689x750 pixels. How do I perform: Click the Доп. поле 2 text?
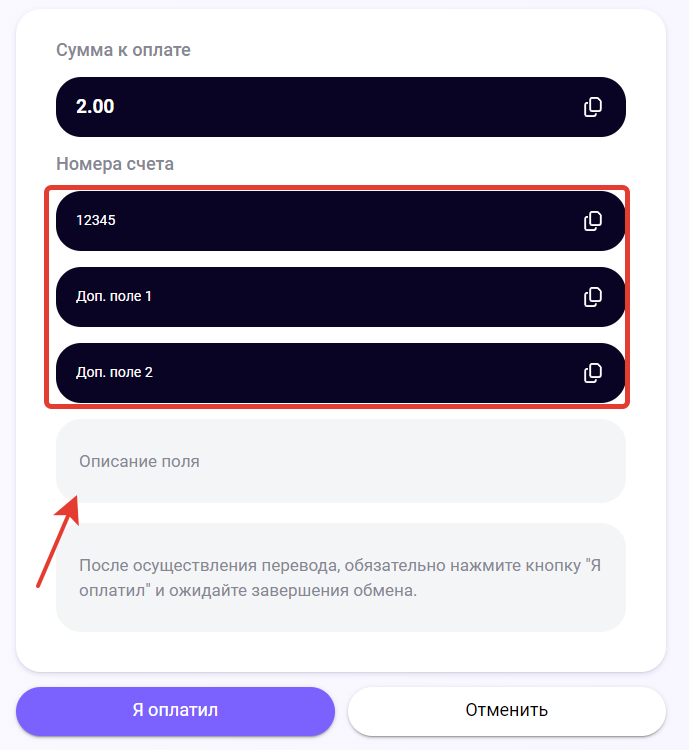tap(114, 373)
